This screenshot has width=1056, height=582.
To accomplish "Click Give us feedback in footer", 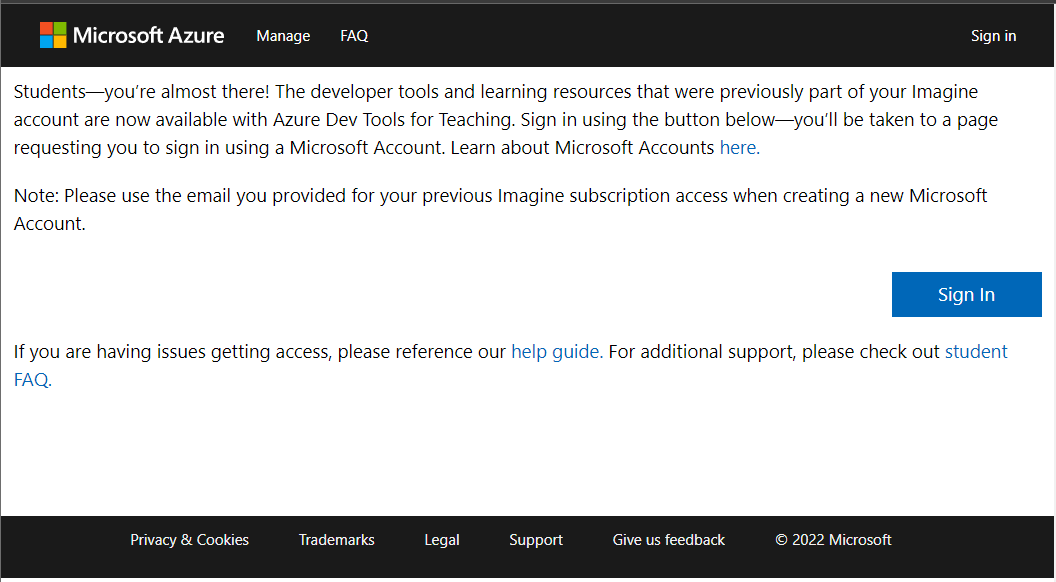I will point(669,540).
